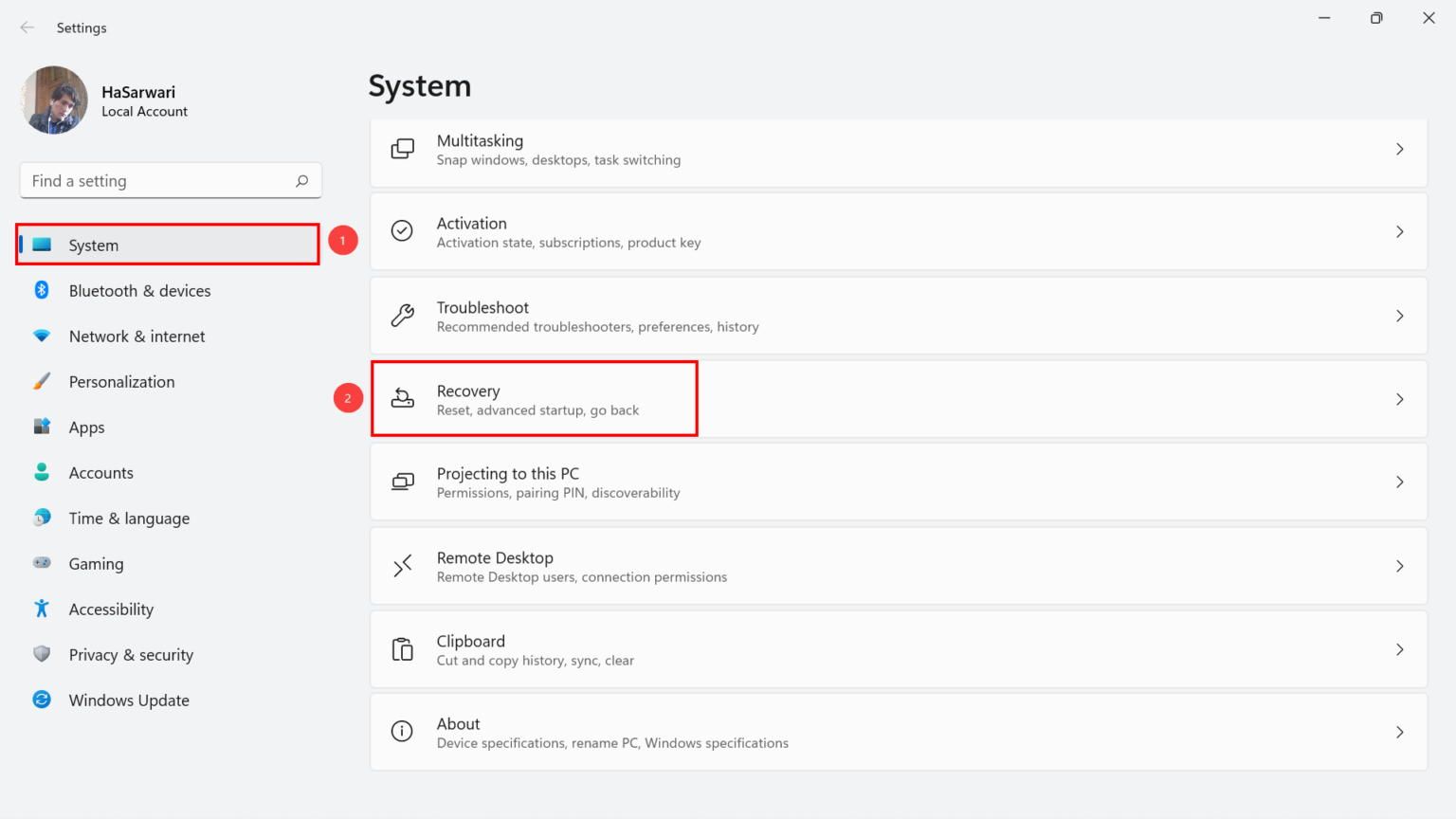Click the back arrow button
This screenshot has width=1456, height=819.
pos(27,27)
